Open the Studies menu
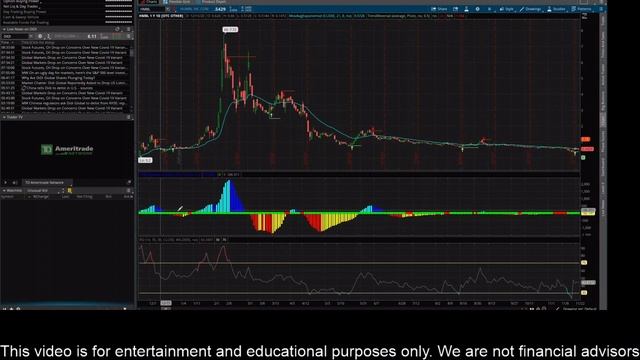The image size is (640, 360). pos(556,9)
